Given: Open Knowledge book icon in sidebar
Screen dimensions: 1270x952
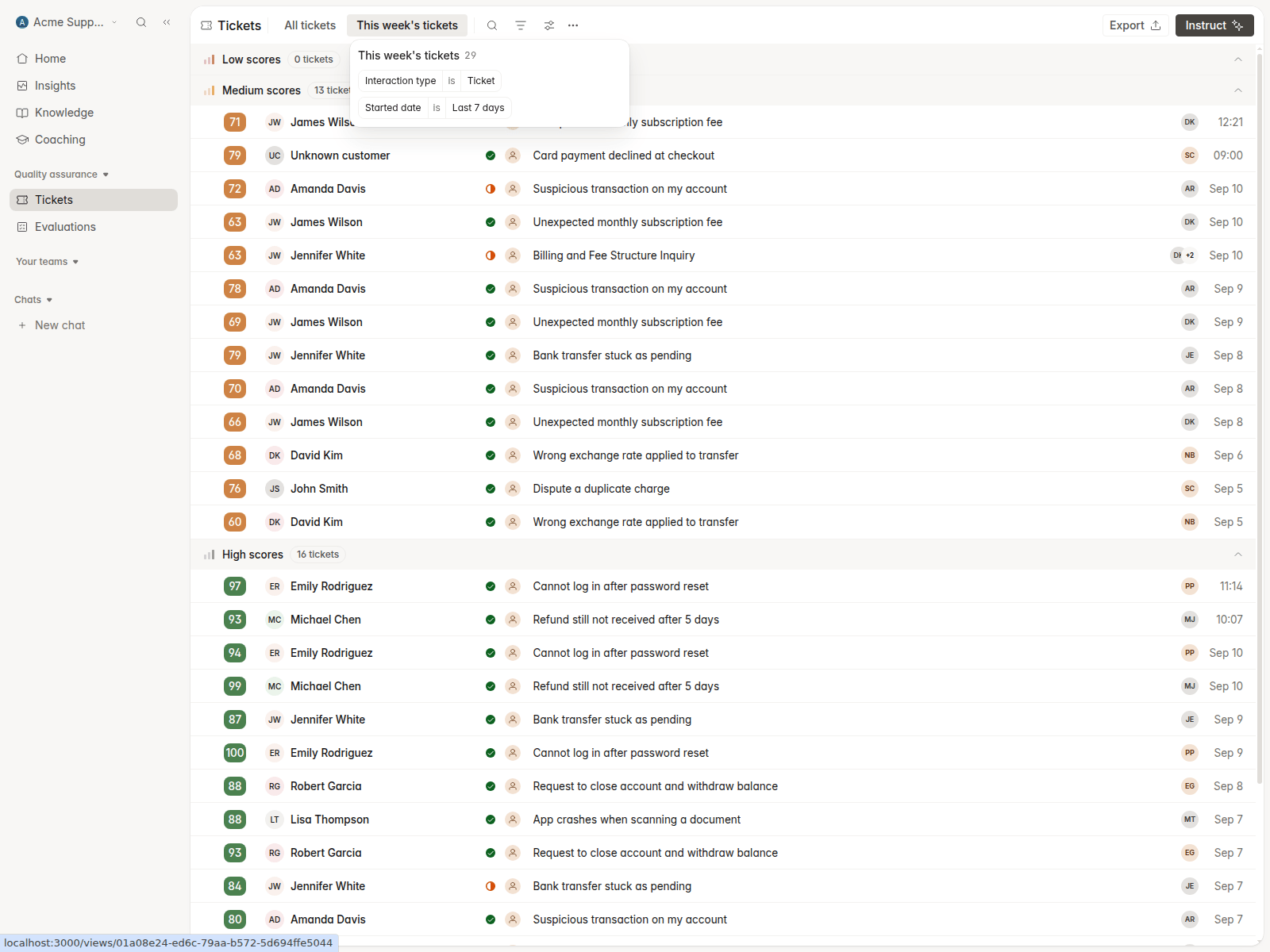Looking at the screenshot, I should (x=22, y=113).
